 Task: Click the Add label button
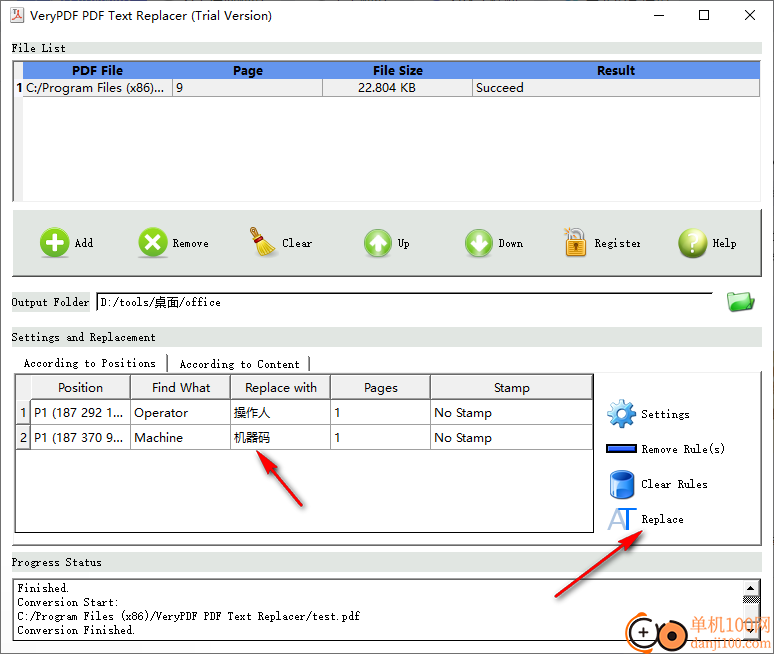[84, 243]
